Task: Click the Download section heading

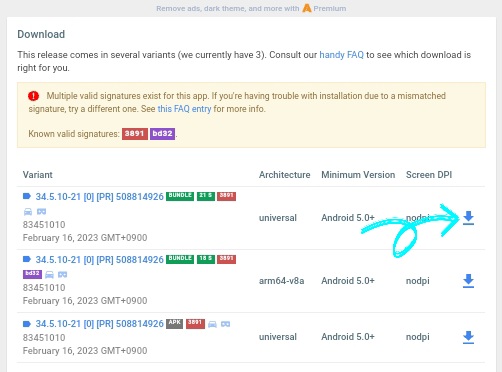Action: click(41, 34)
